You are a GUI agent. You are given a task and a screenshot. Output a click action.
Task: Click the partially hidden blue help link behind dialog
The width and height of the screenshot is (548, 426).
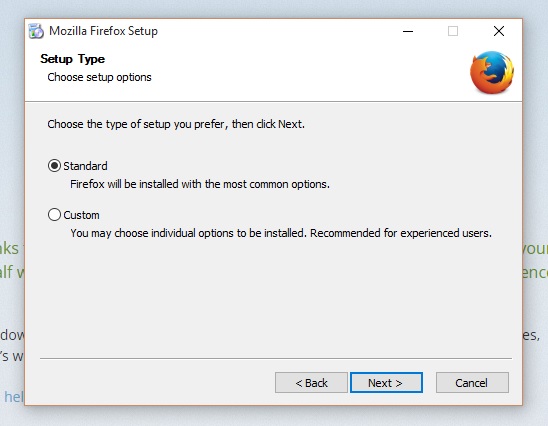(14, 397)
